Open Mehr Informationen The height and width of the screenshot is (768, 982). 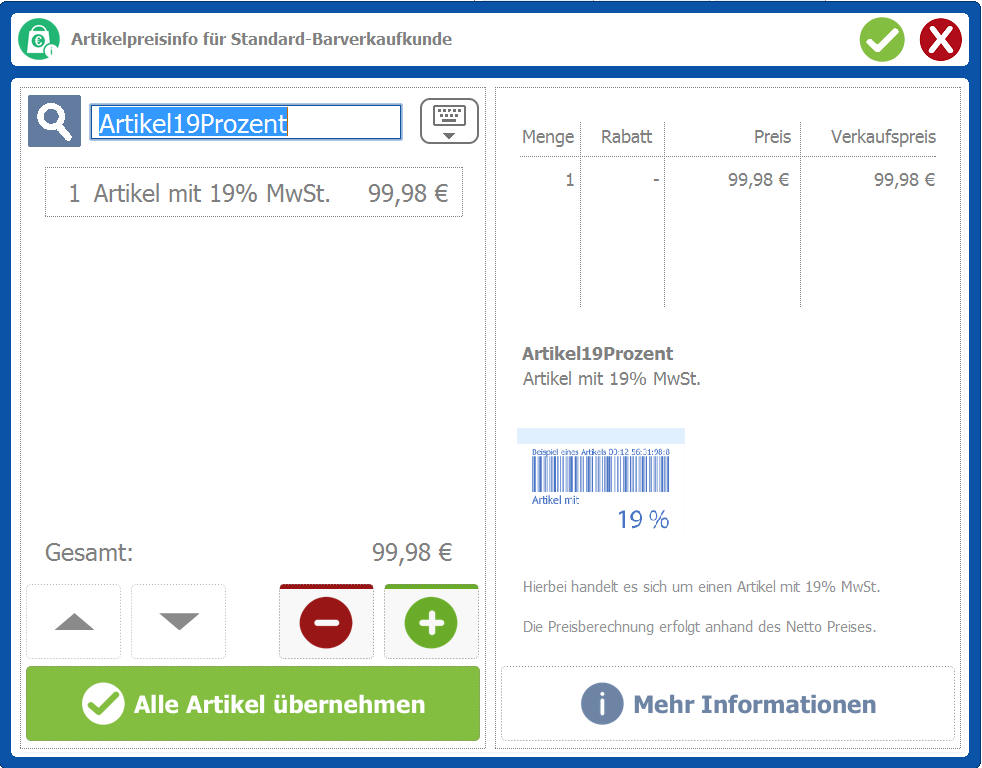click(728, 704)
